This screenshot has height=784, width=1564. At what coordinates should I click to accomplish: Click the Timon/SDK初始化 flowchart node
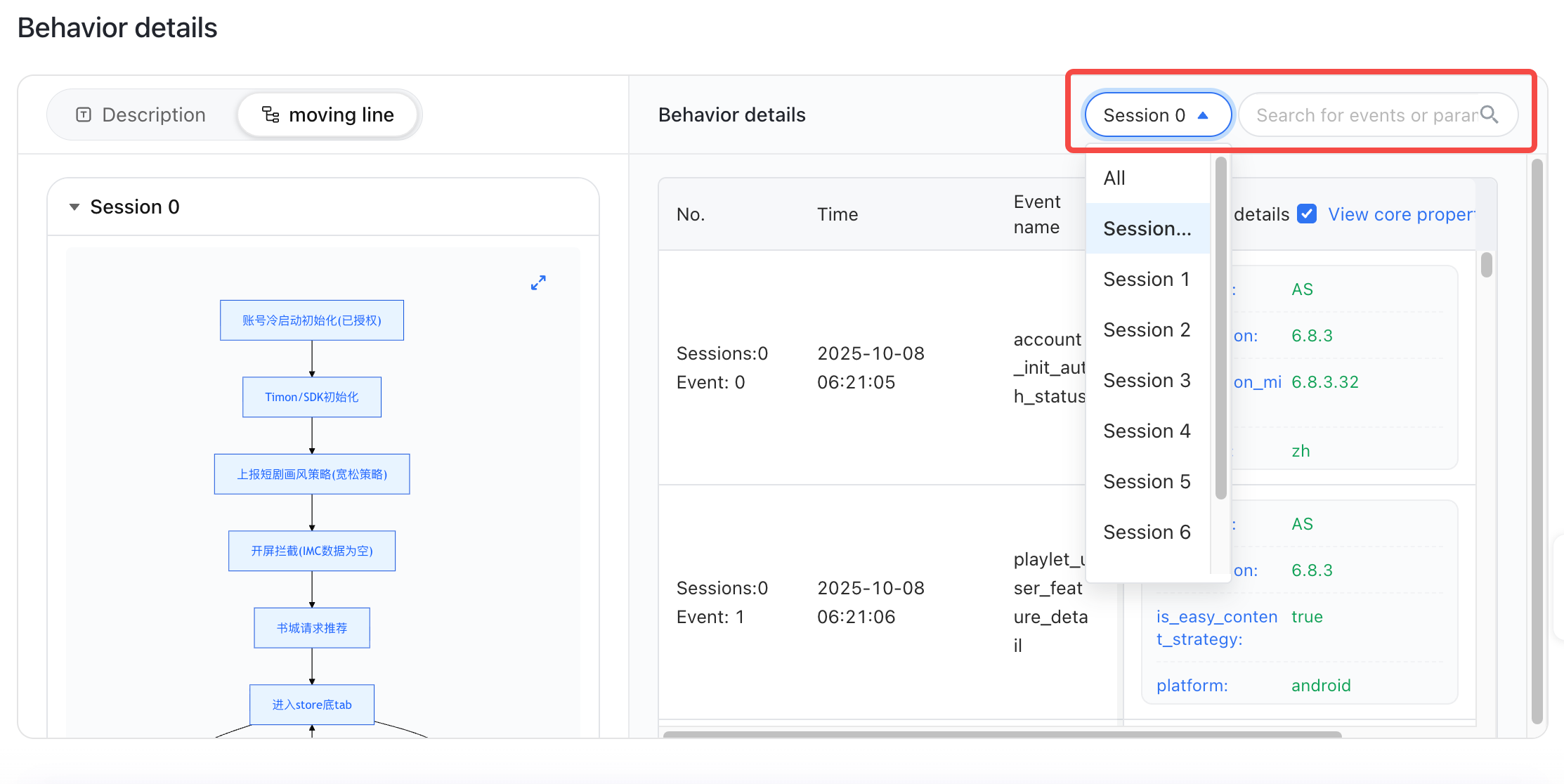(312, 397)
